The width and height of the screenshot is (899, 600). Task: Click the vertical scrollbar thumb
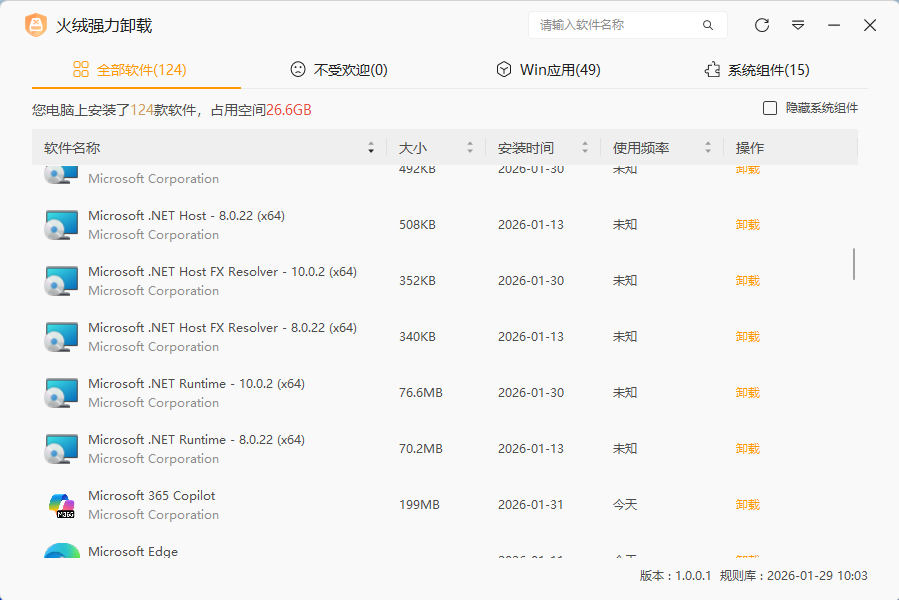(853, 264)
